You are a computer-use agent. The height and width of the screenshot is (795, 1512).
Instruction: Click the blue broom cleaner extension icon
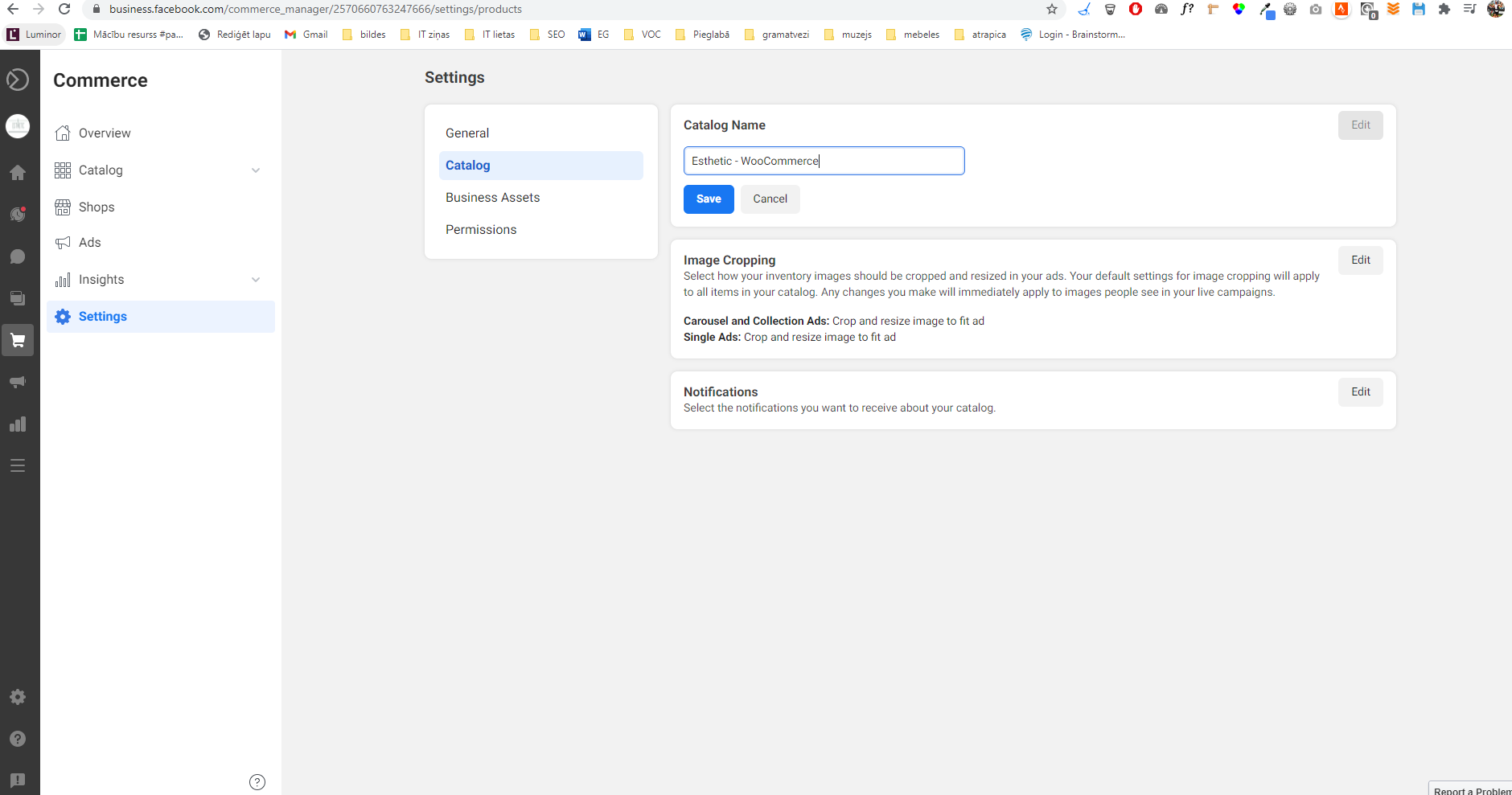point(1084,9)
